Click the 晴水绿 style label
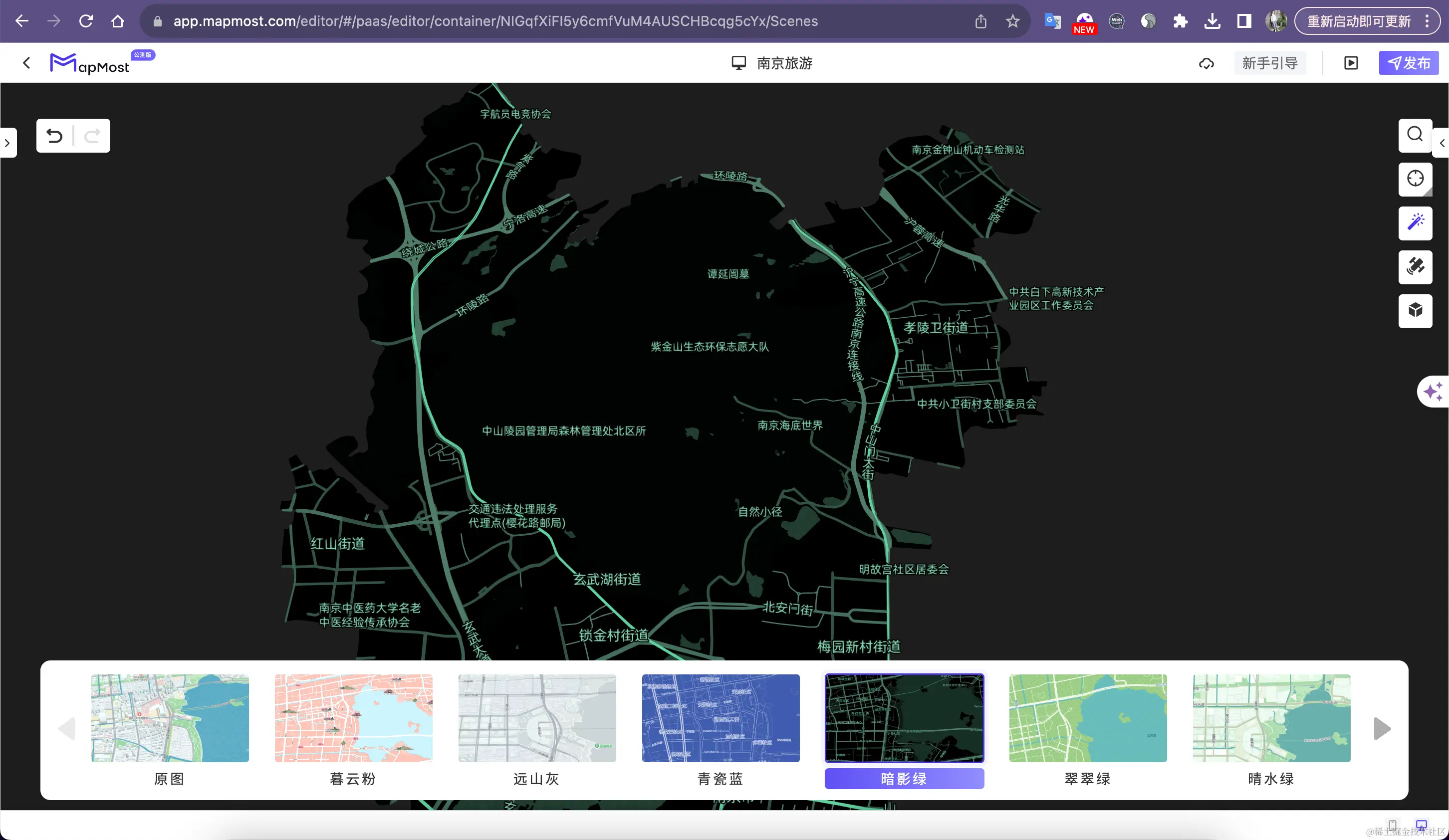 tap(1271, 779)
